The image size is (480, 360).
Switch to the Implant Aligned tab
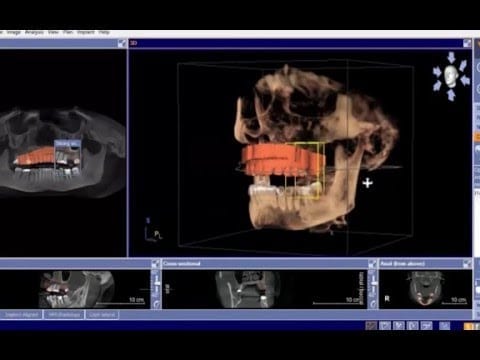[x=21, y=315]
